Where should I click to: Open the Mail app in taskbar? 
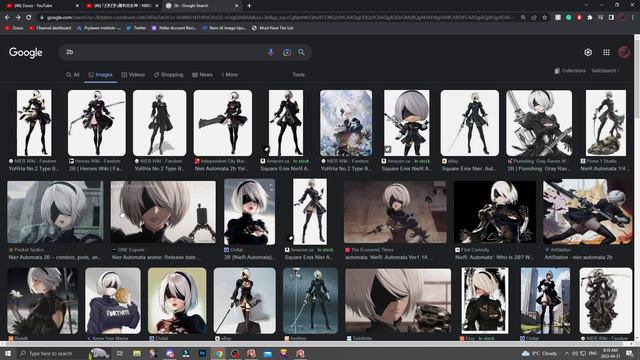(x=267, y=353)
